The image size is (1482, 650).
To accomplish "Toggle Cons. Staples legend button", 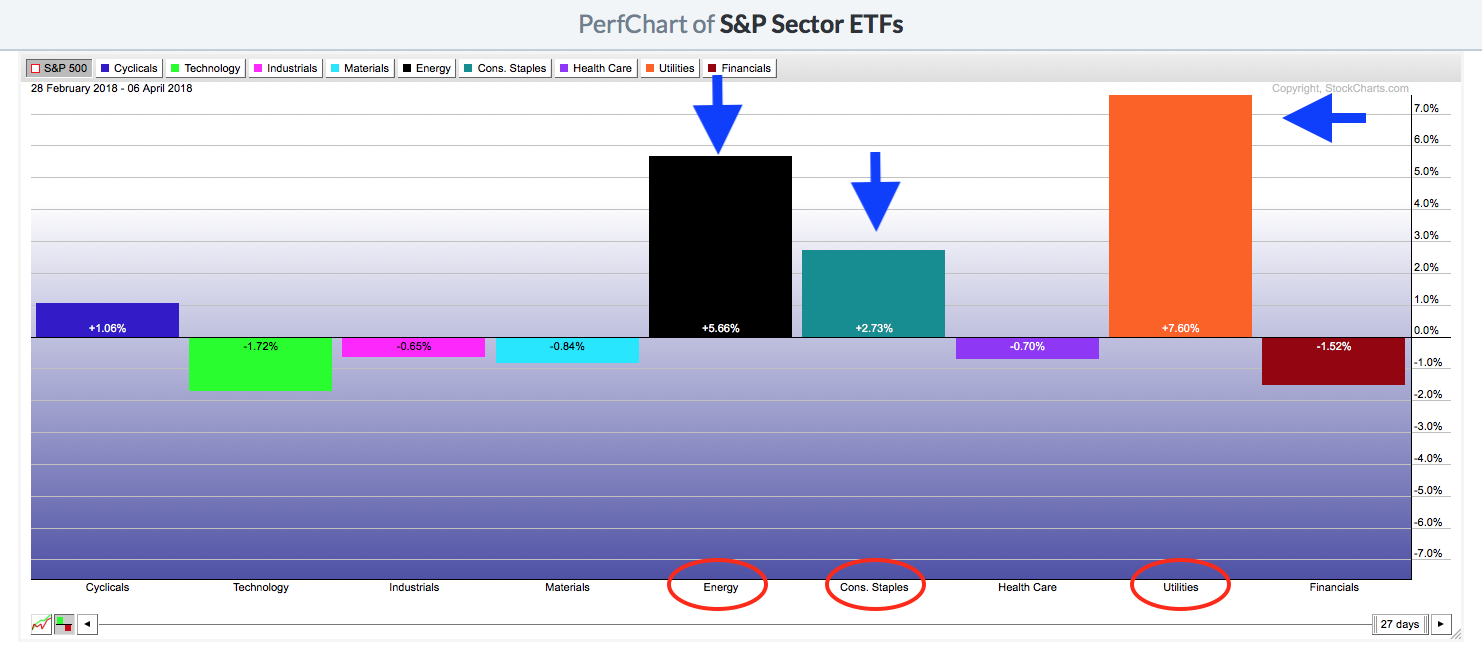I will 506,68.
